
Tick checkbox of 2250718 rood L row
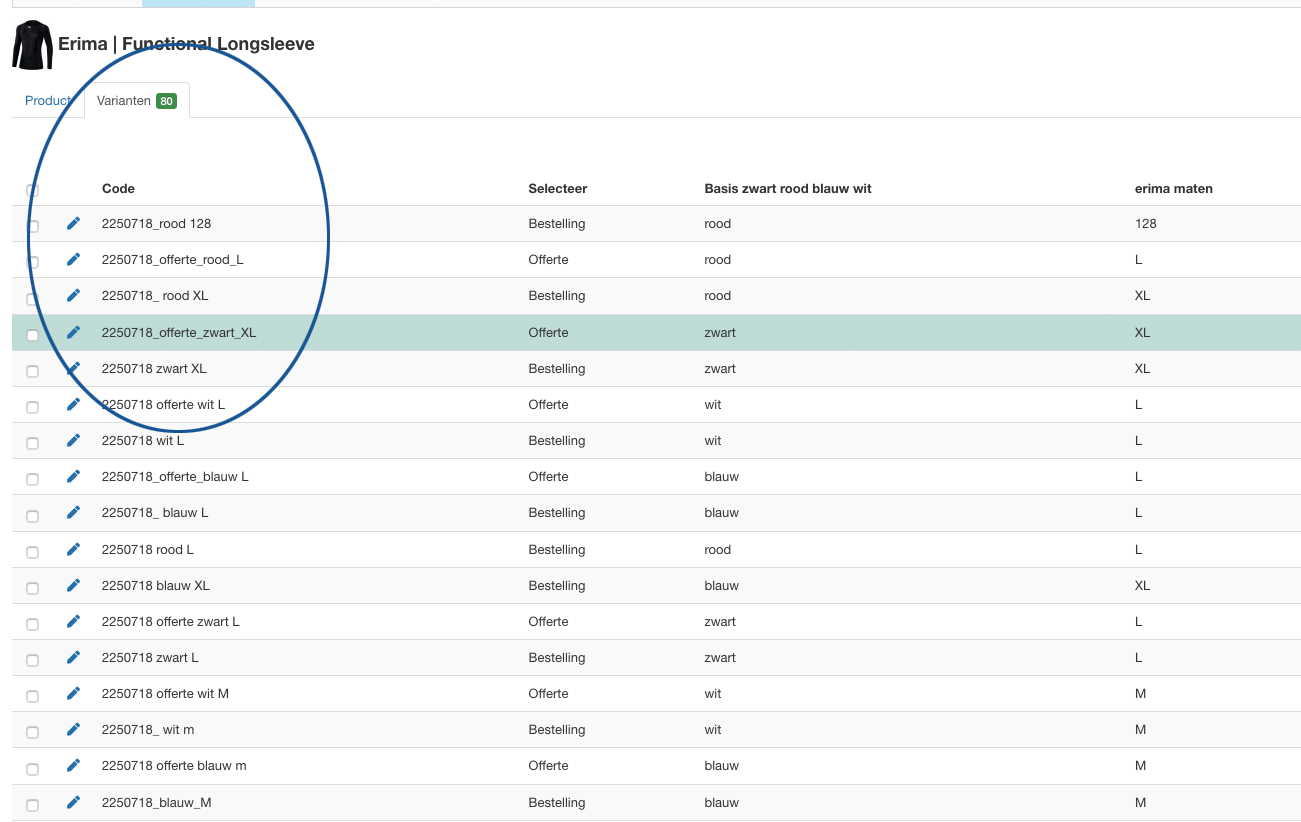(32, 552)
